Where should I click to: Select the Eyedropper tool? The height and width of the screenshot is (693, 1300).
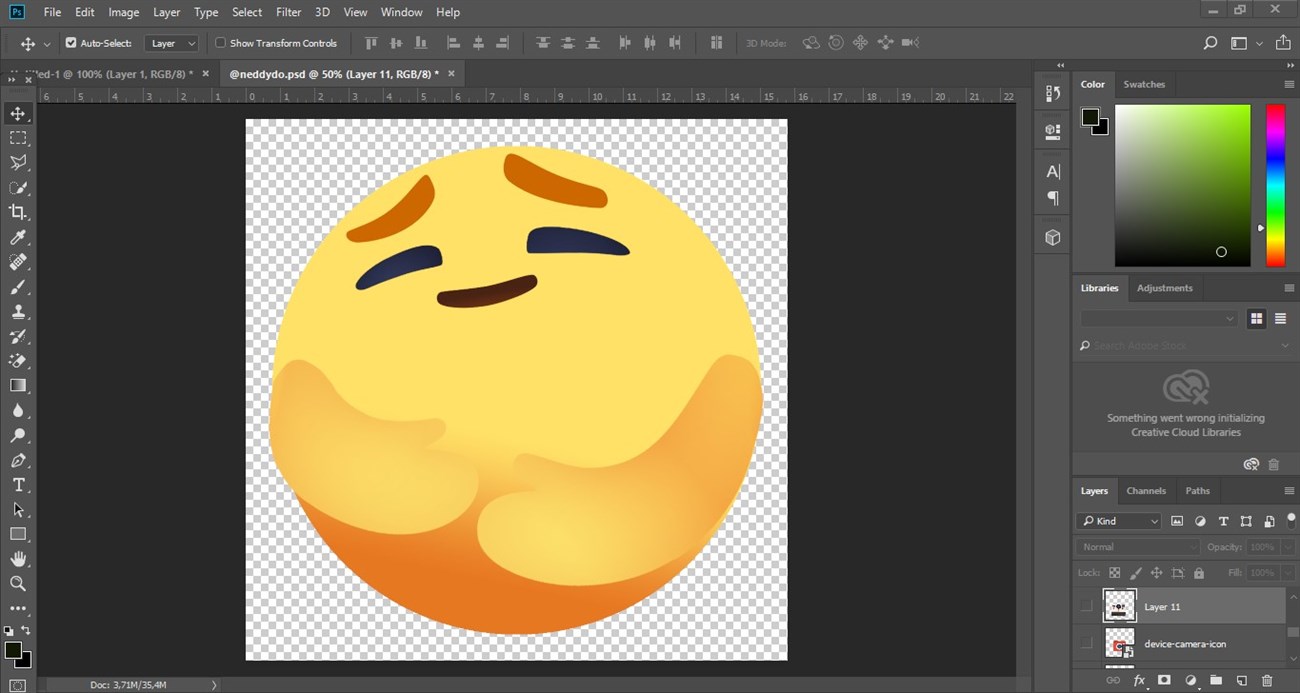[x=18, y=237]
